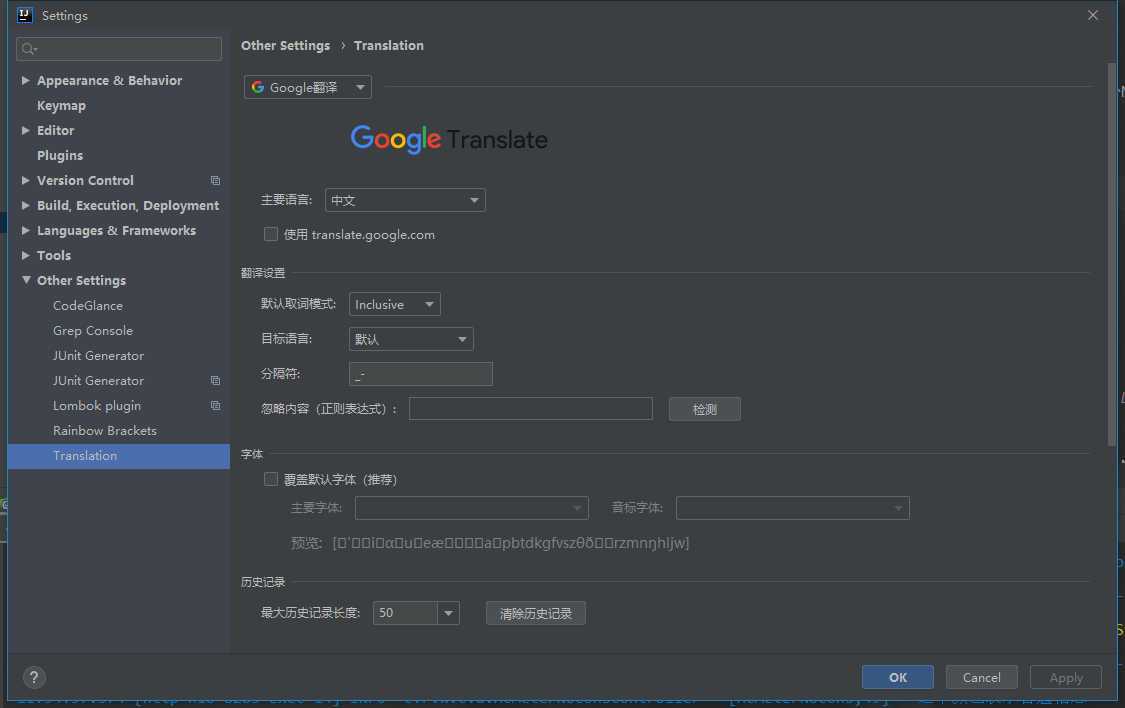
Task: Open Lombok plugin settings page
Action: tap(97, 406)
